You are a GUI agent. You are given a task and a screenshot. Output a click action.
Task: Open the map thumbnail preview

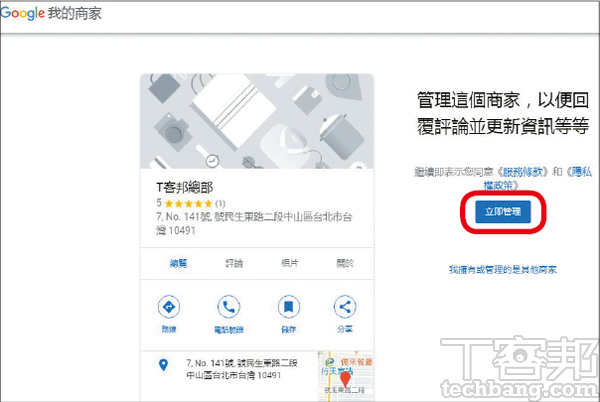(346, 376)
